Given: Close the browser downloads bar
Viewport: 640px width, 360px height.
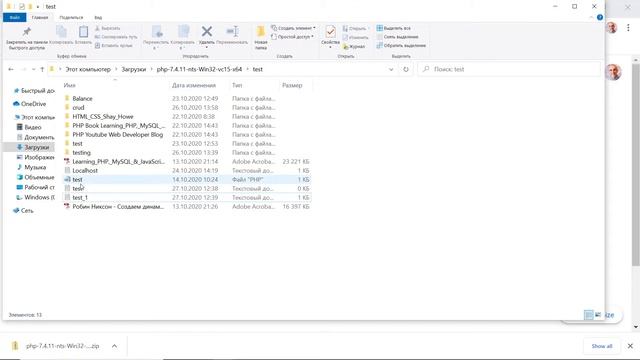Looking at the screenshot, I should pos(630,346).
